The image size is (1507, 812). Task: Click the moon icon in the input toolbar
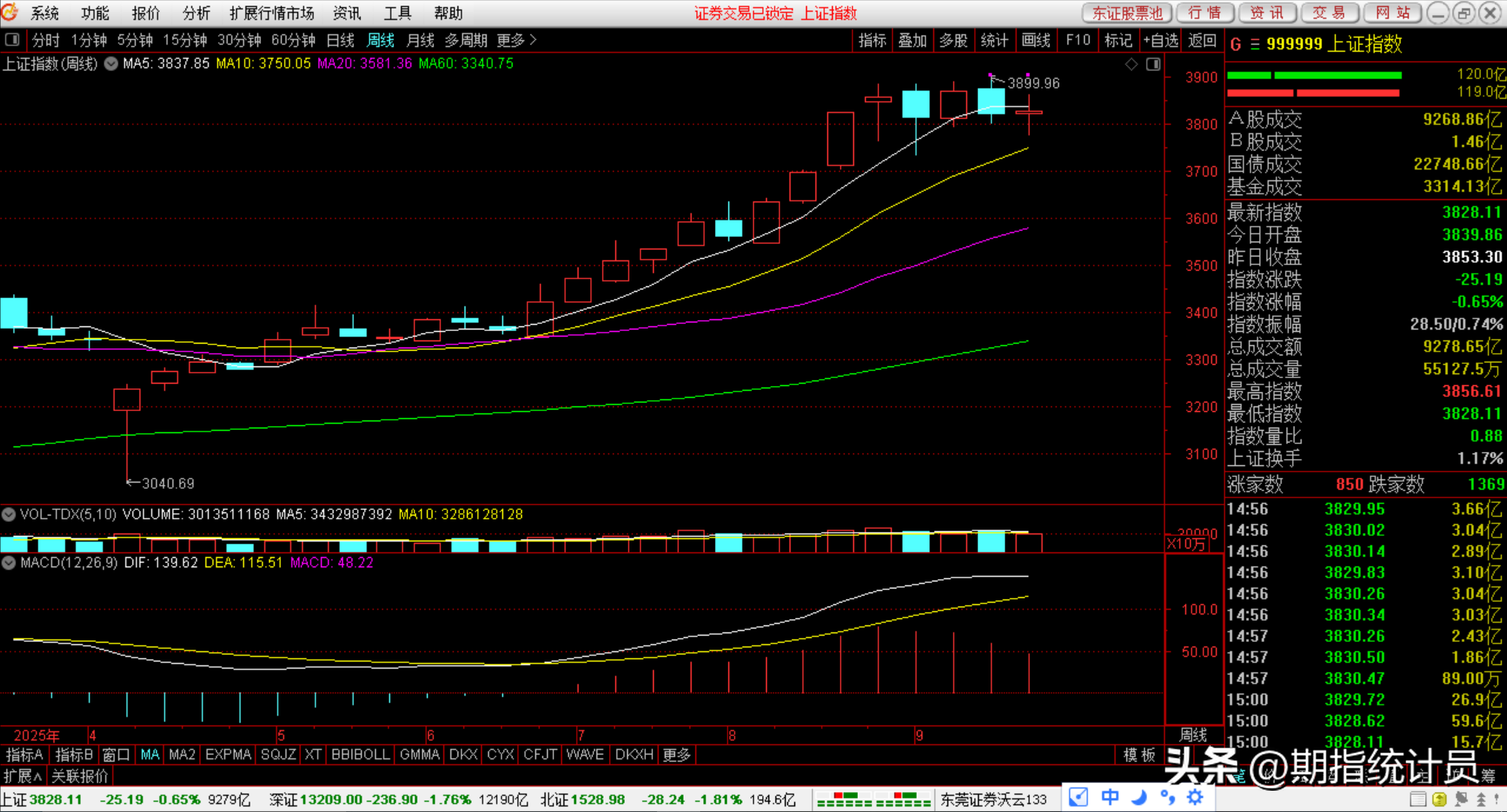point(1139,798)
